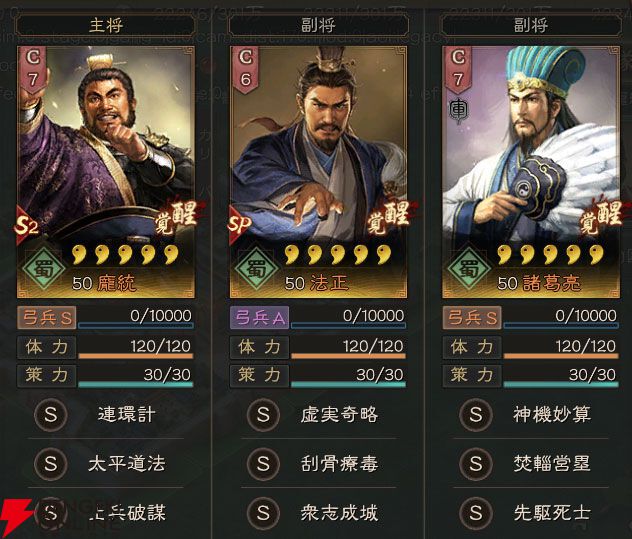Click the S2 badge on 龐統's portrait
The width and height of the screenshot is (632, 539).
[x=26, y=225]
